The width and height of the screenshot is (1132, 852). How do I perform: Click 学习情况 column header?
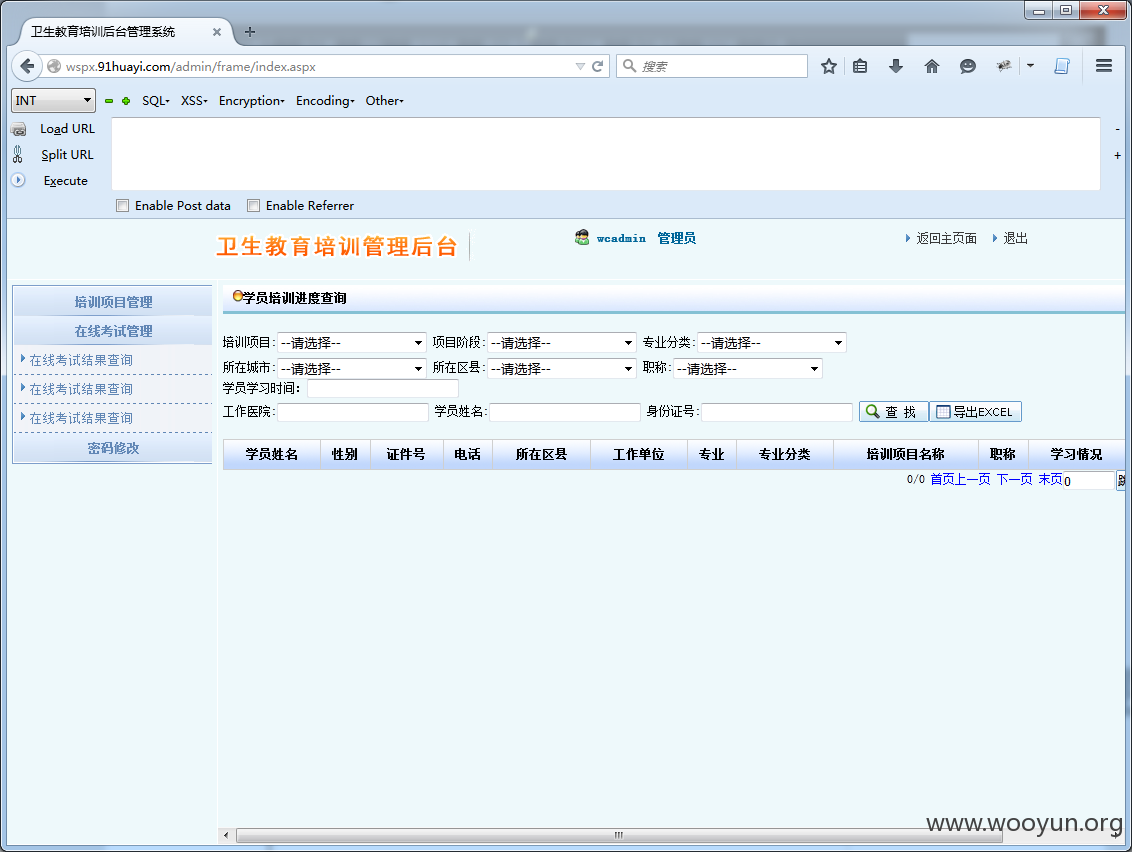click(1076, 454)
